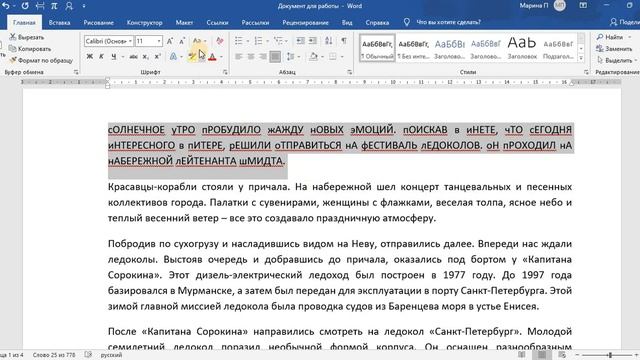Open the Выделить select dropdown
Screen dimensions: 640x360
[x=616, y=60]
